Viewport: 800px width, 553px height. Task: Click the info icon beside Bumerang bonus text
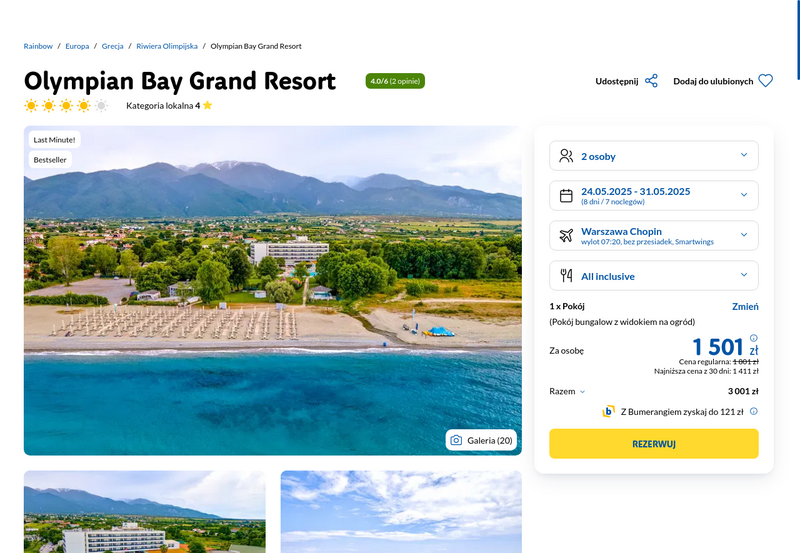point(754,411)
